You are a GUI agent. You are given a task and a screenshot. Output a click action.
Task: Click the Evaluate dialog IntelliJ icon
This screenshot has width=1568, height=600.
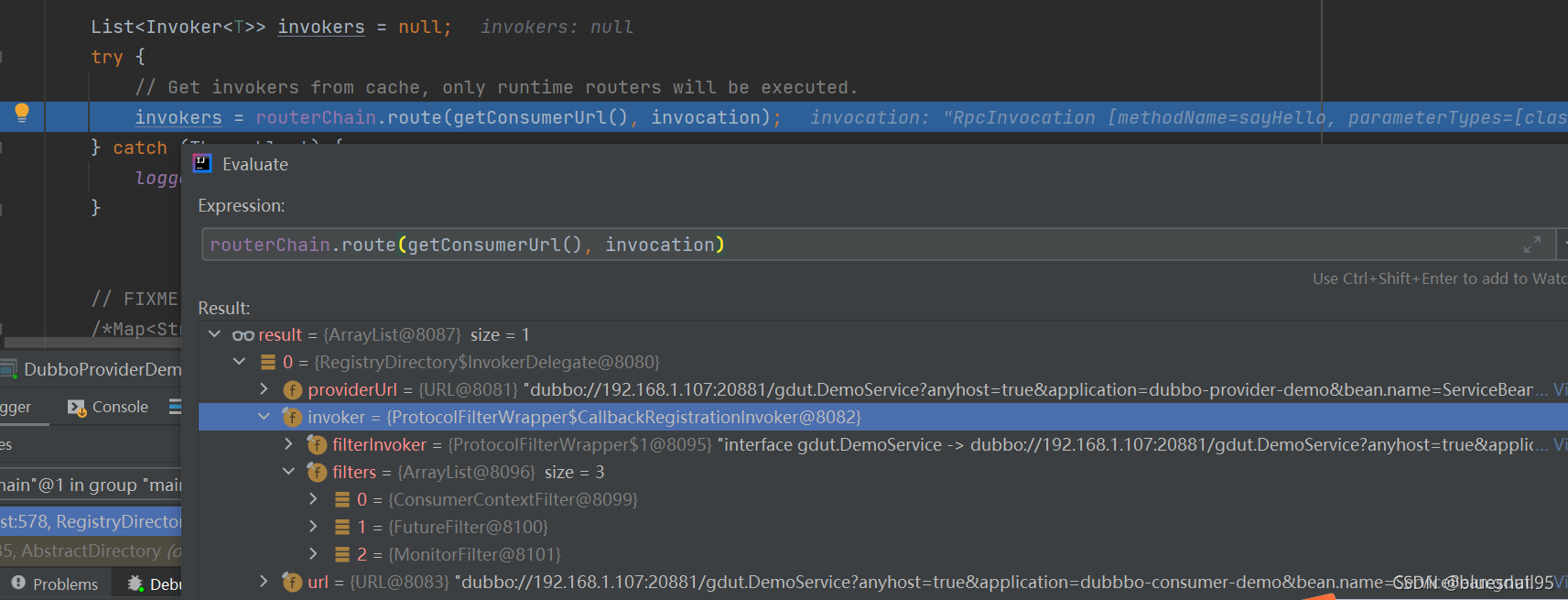202,163
